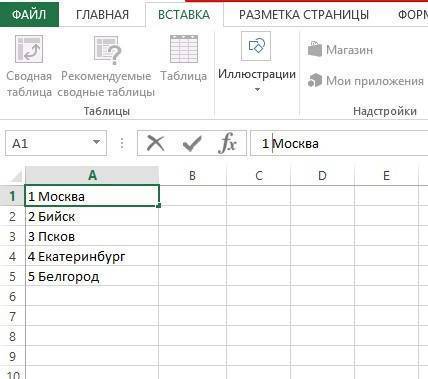Screen dimensions: 428x379
Task: Click the select-all corner triangle
Action: [x=15, y=176]
